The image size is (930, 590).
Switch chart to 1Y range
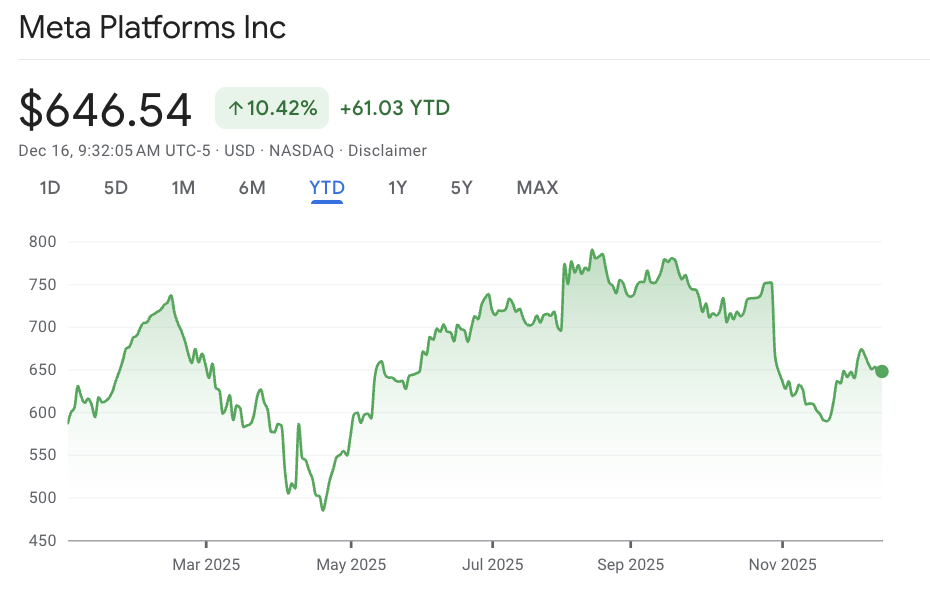point(397,187)
